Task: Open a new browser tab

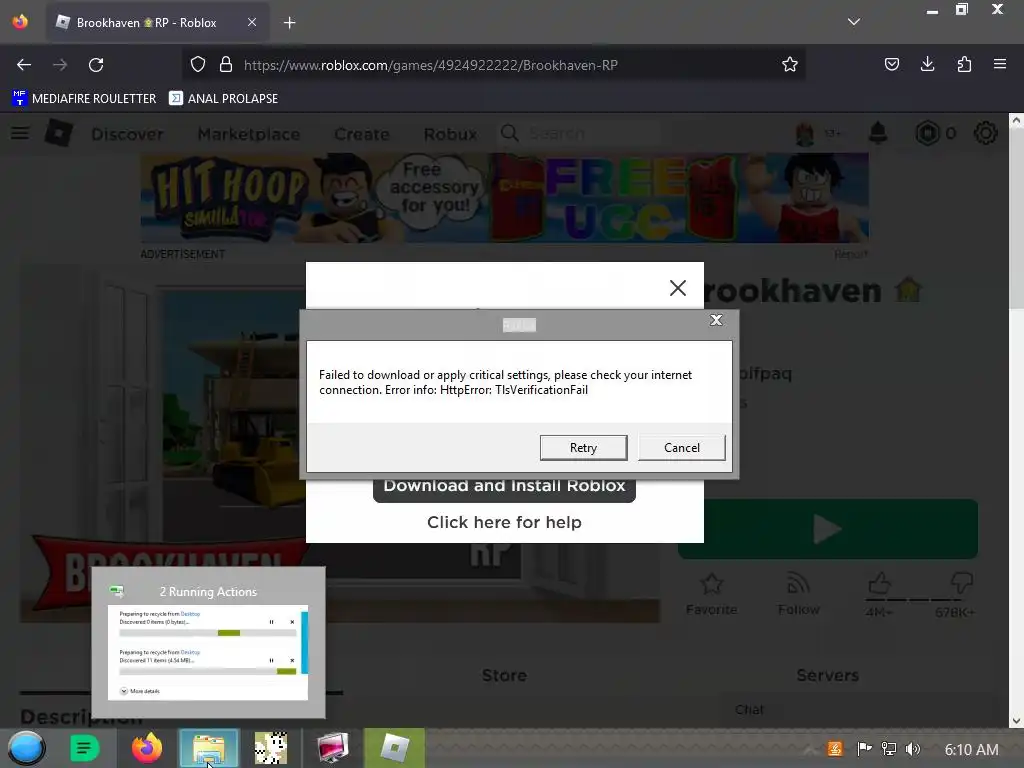Action: pos(289,23)
